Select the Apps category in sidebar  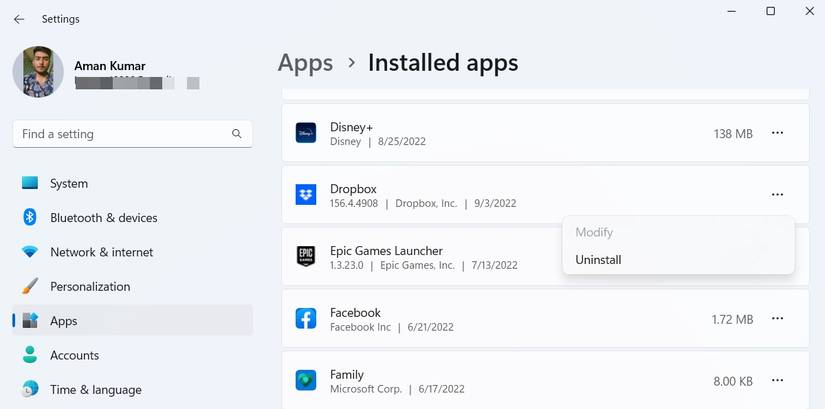pos(133,321)
